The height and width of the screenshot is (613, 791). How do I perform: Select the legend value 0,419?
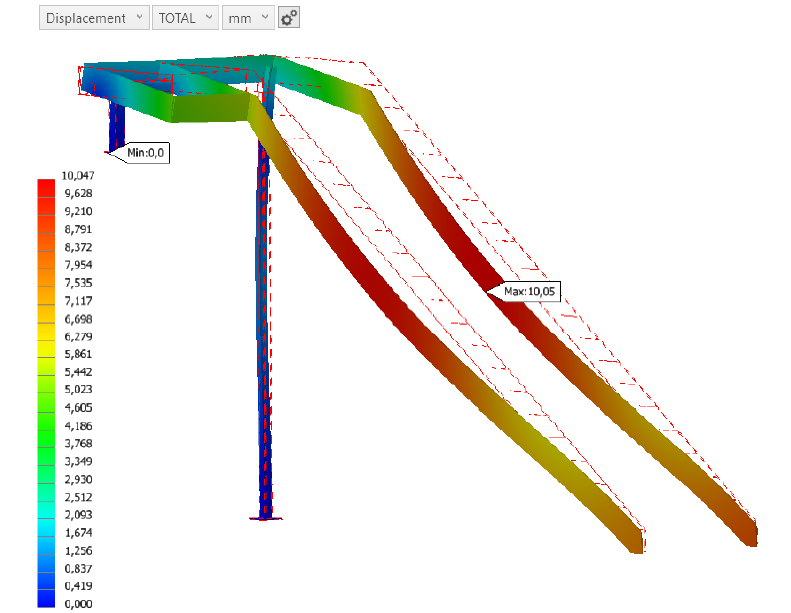78,586
